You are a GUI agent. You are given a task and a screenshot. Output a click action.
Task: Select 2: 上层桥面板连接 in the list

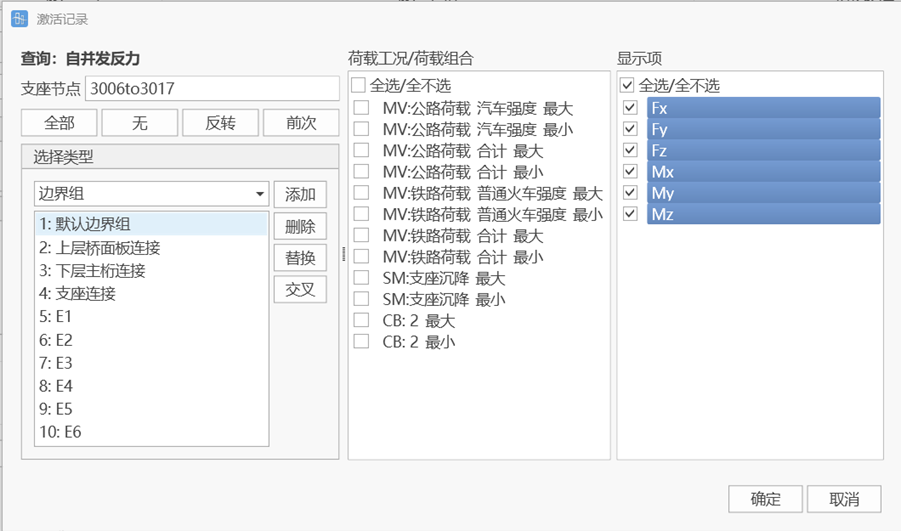[x=152, y=248]
